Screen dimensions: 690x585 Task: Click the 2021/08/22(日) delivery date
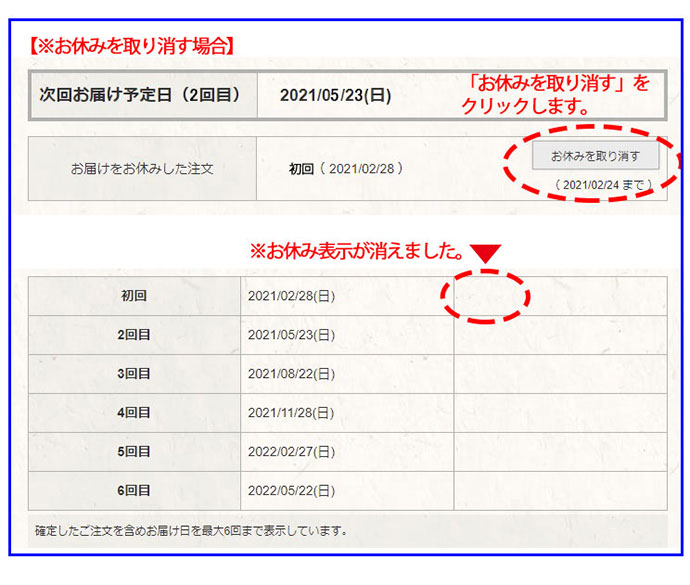[x=291, y=374]
